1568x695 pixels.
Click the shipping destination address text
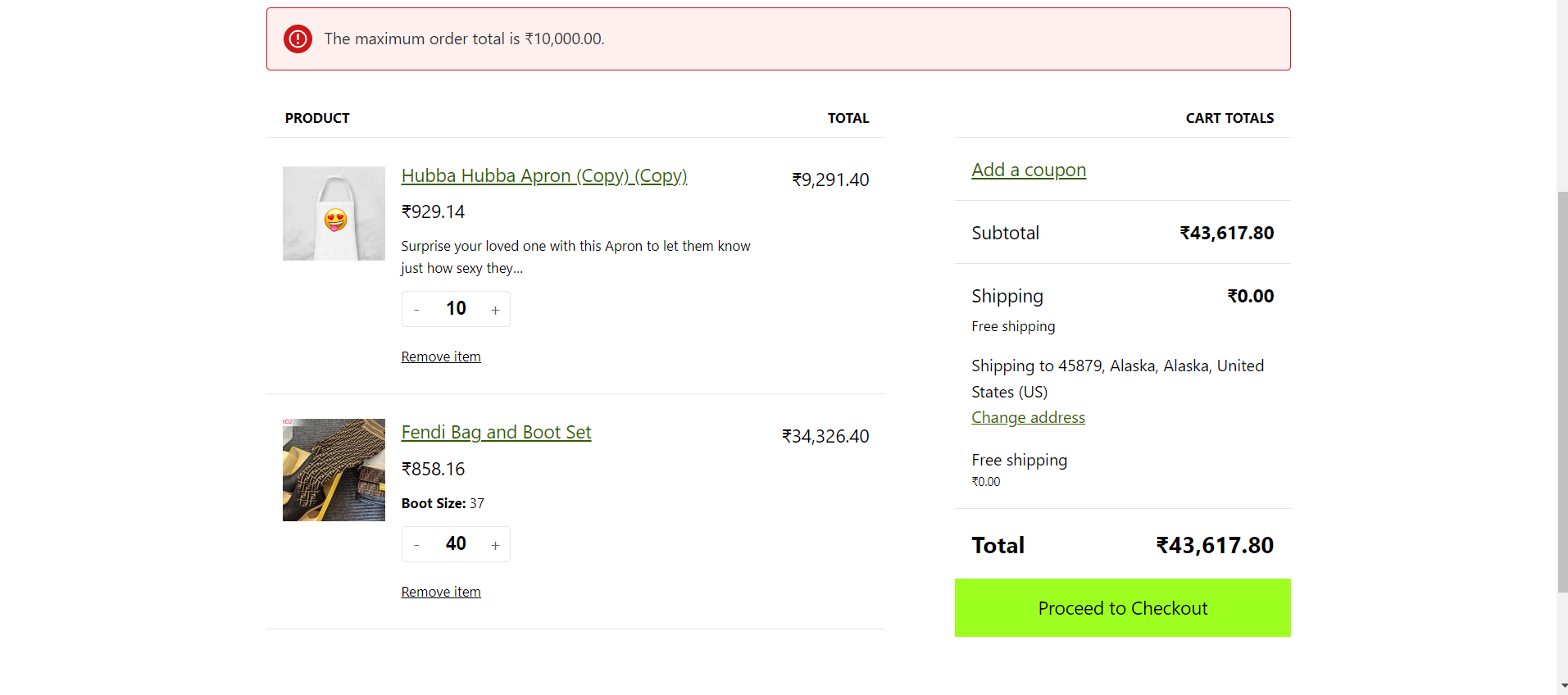1118,379
